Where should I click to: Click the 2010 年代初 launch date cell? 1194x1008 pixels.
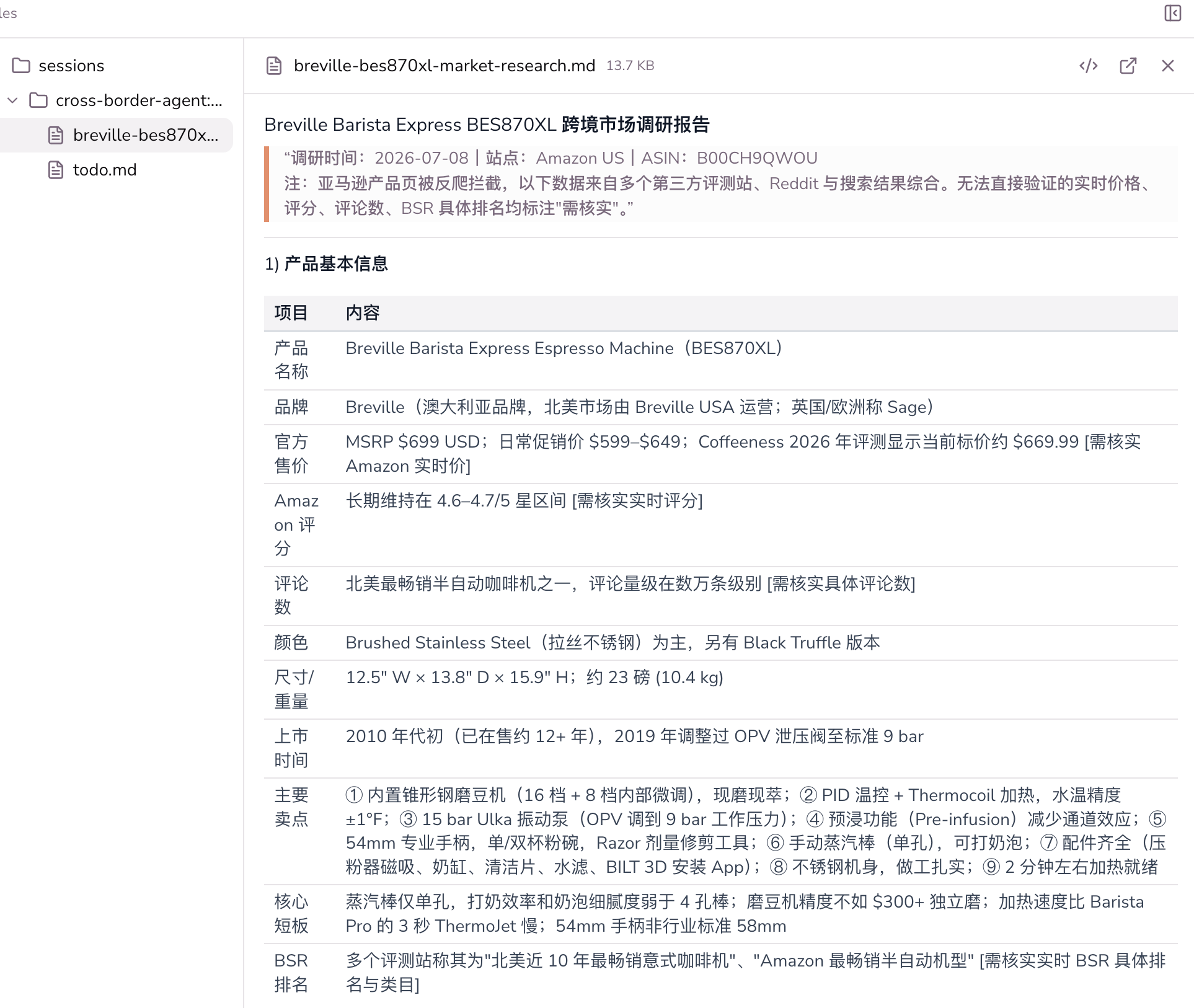coord(634,736)
